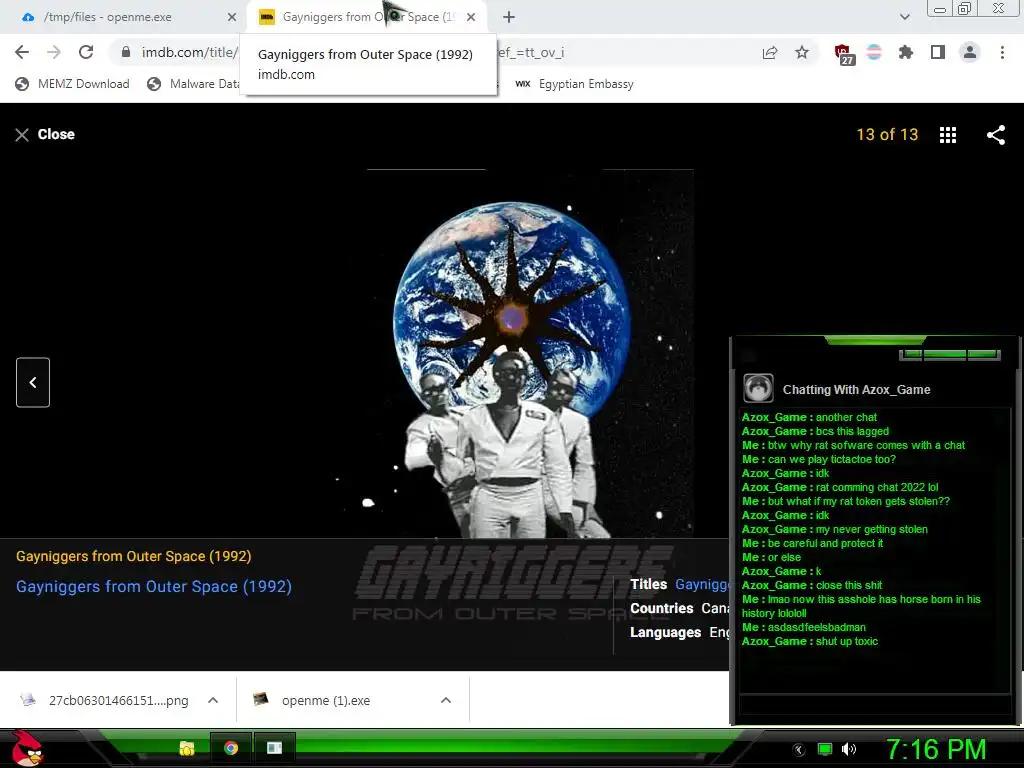This screenshot has height=768, width=1024.
Task: Open the file explorer taskbar icon
Action: point(187,748)
